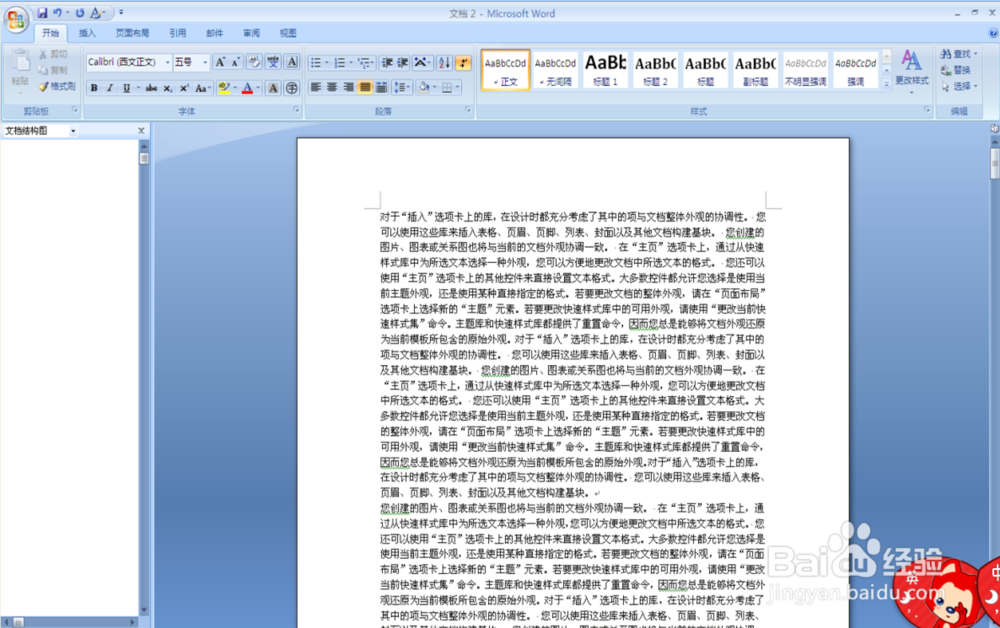The image size is (1000, 628).
Task: Toggle bold formatting
Action: point(93,88)
